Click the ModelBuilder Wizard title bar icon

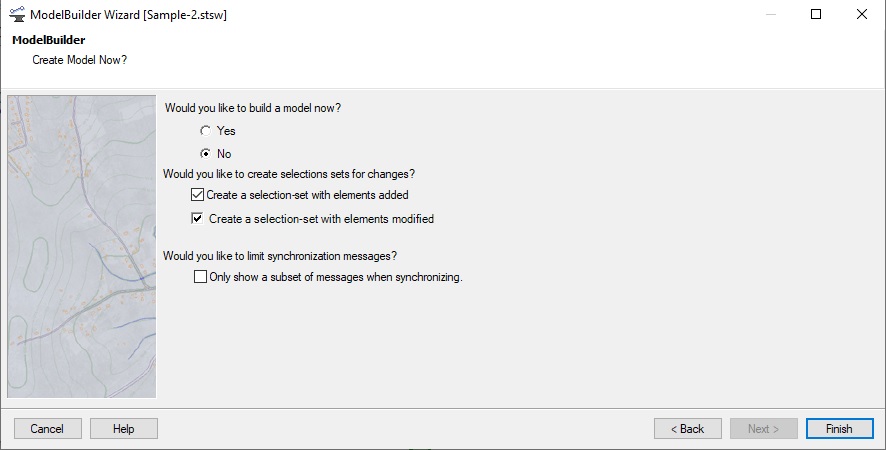click(16, 14)
